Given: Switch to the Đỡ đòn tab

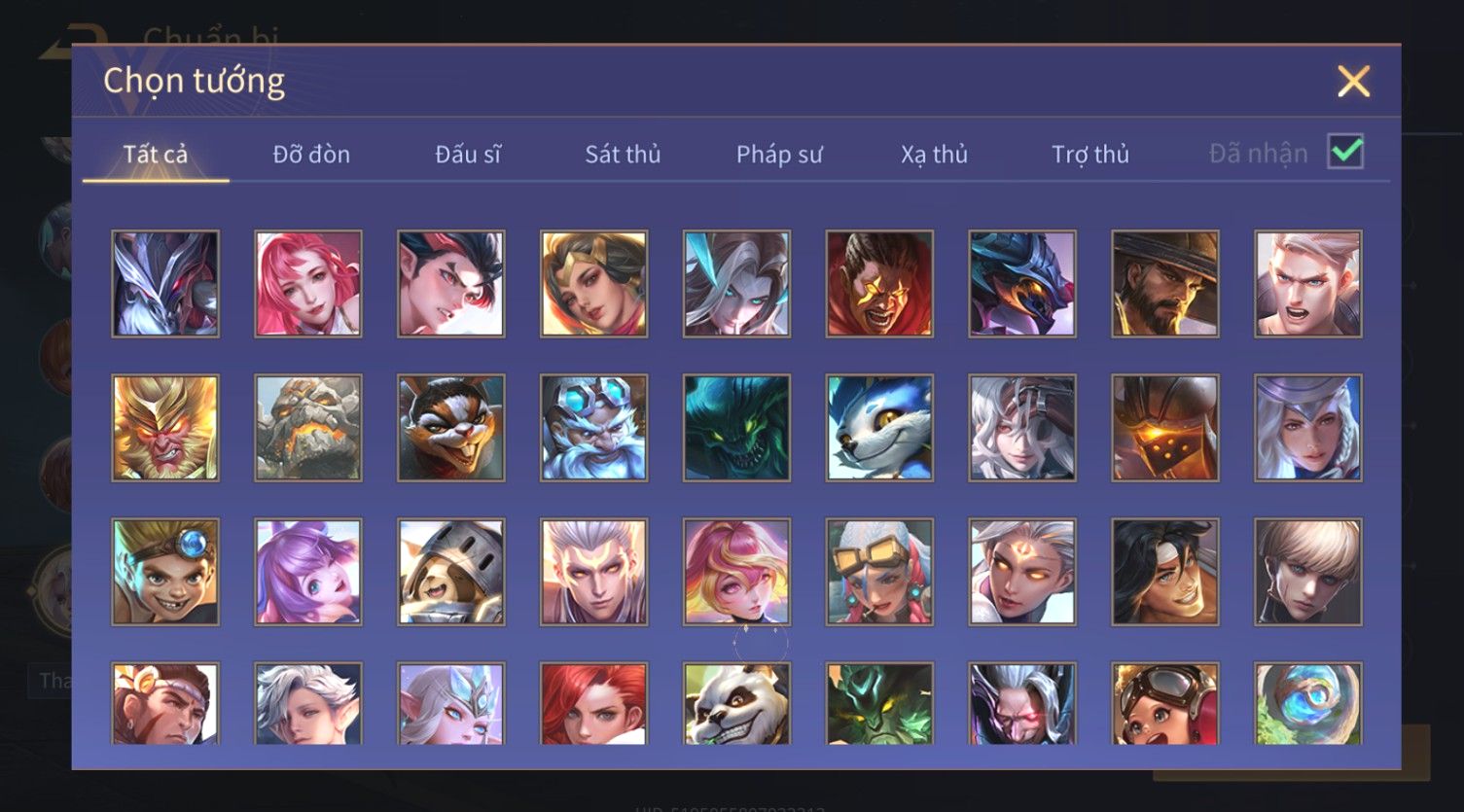Looking at the screenshot, I should (x=311, y=154).
